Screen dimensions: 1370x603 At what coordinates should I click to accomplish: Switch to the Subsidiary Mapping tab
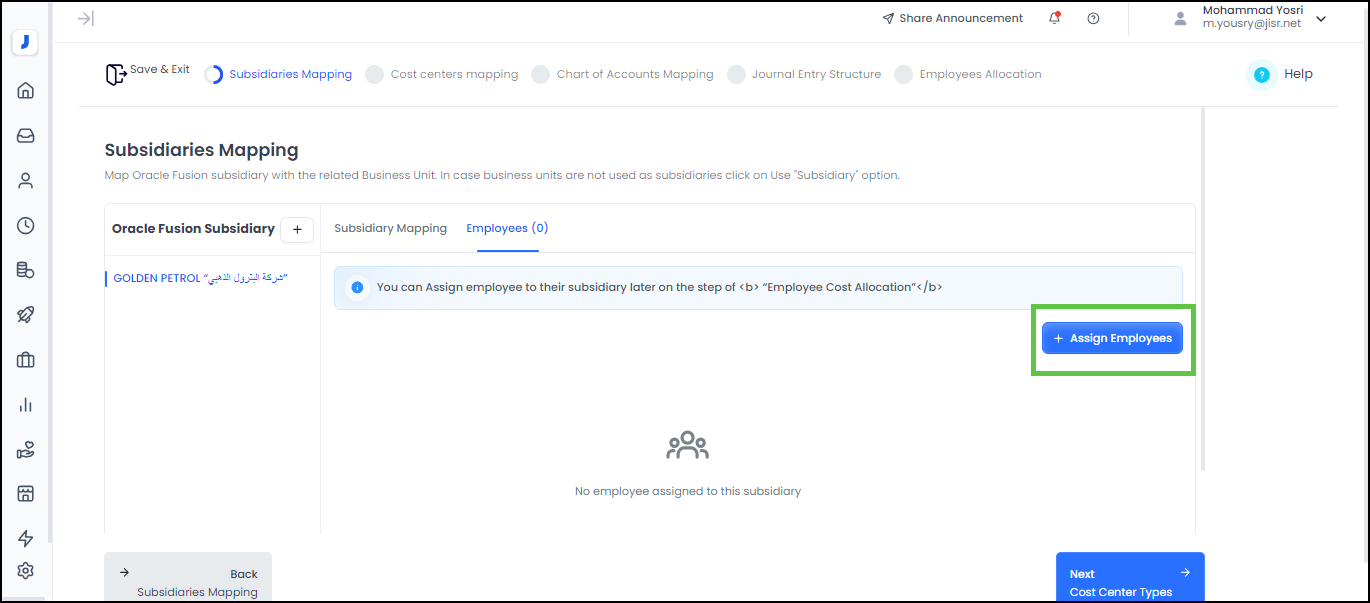390,228
